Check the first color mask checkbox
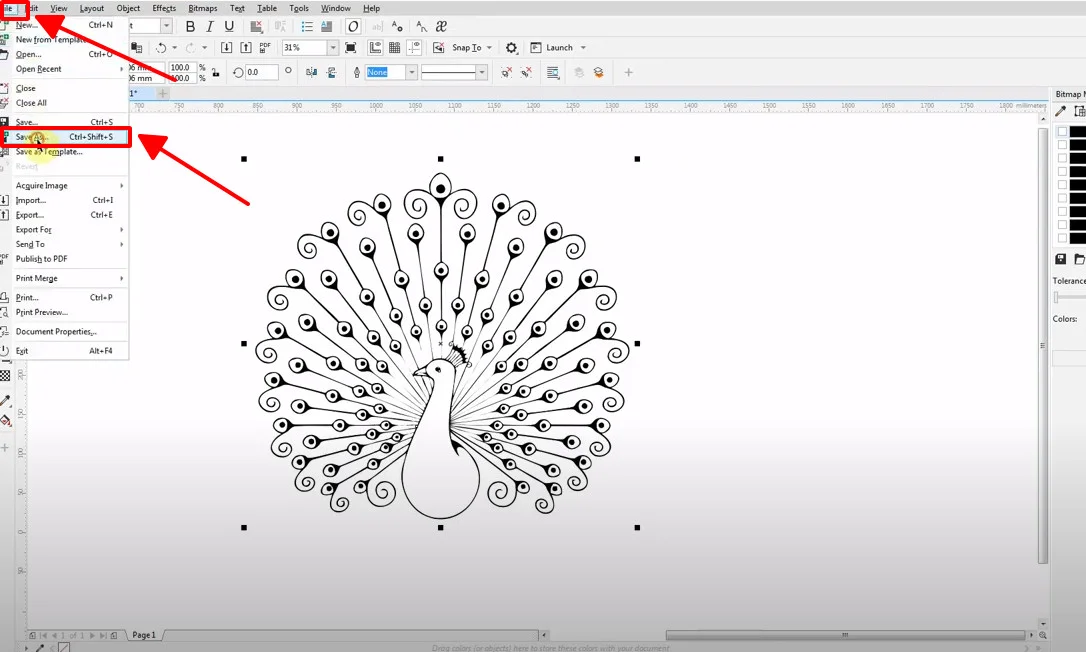 click(1062, 132)
